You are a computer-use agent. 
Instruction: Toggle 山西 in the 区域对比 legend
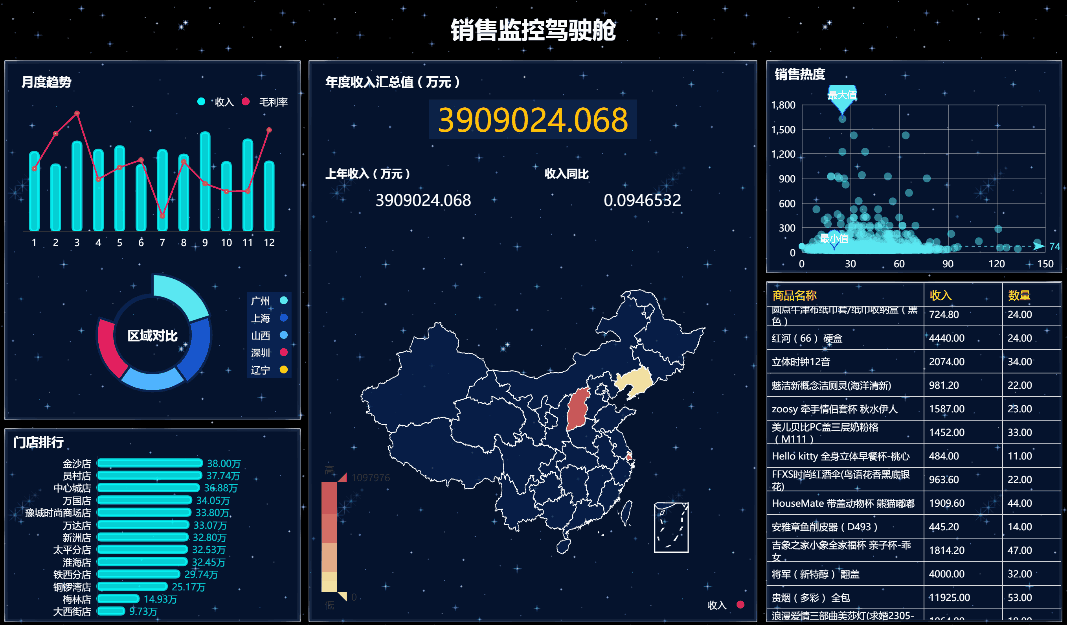coord(284,335)
